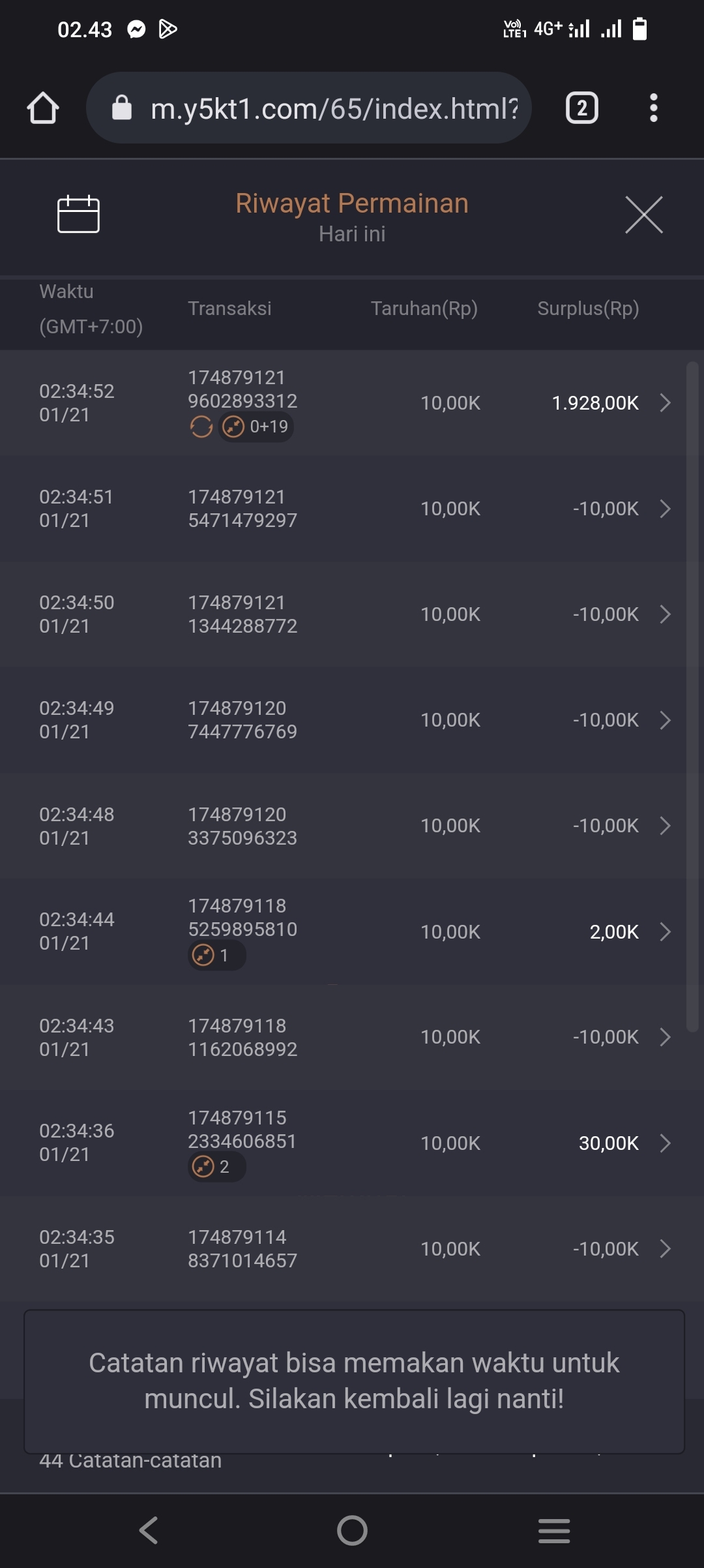Screen dimensions: 704x1568
Task: Open the browser three-dot menu
Action: 653,108
